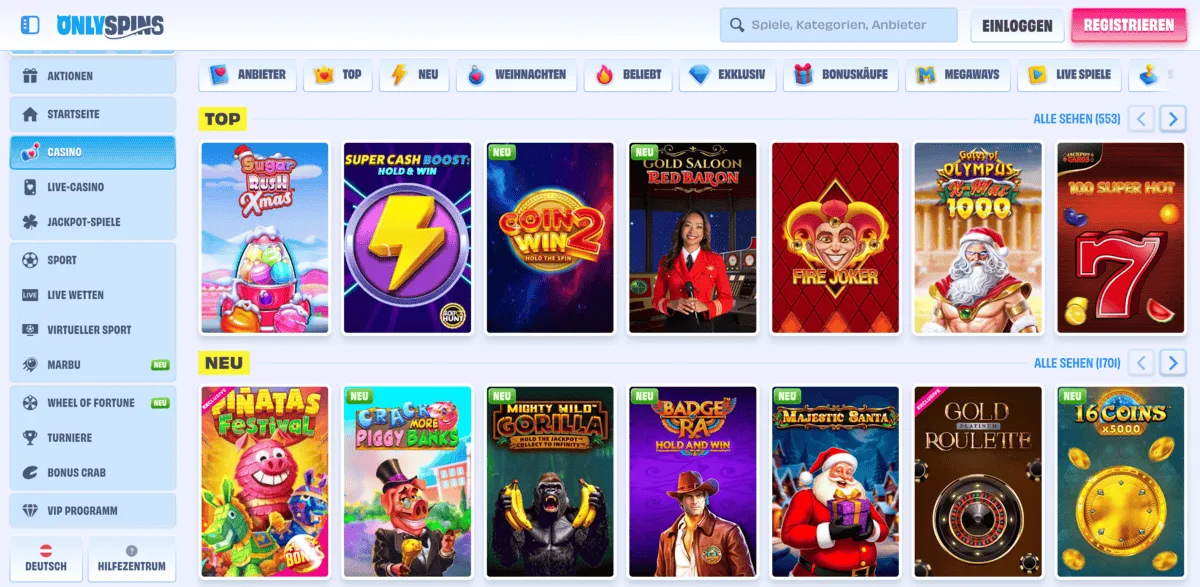The height and width of the screenshot is (587, 1200).
Task: Open Gold Platinum Roulette game
Action: 978,482
